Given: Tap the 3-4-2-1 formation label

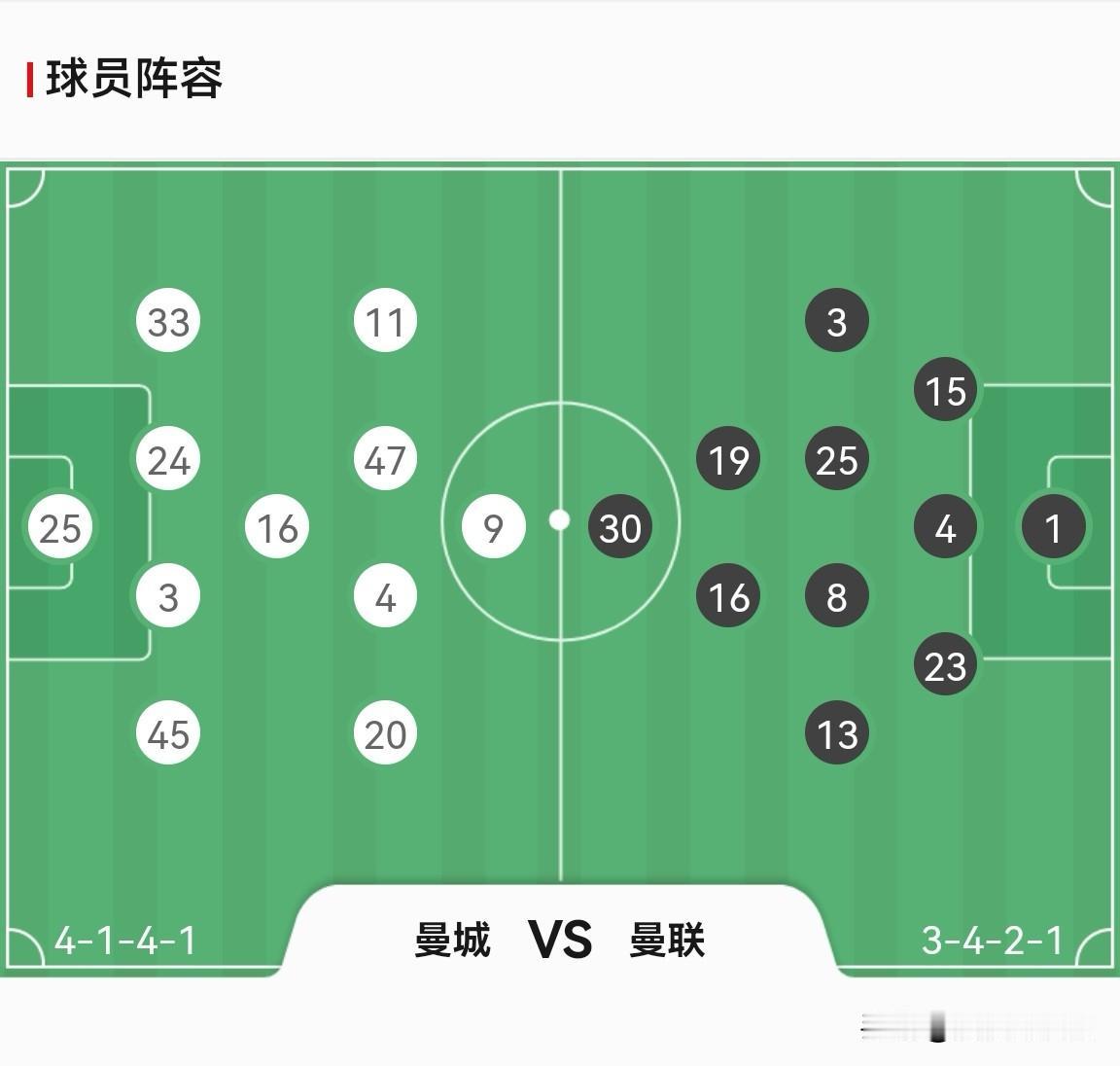Looking at the screenshot, I should (x=993, y=941).
